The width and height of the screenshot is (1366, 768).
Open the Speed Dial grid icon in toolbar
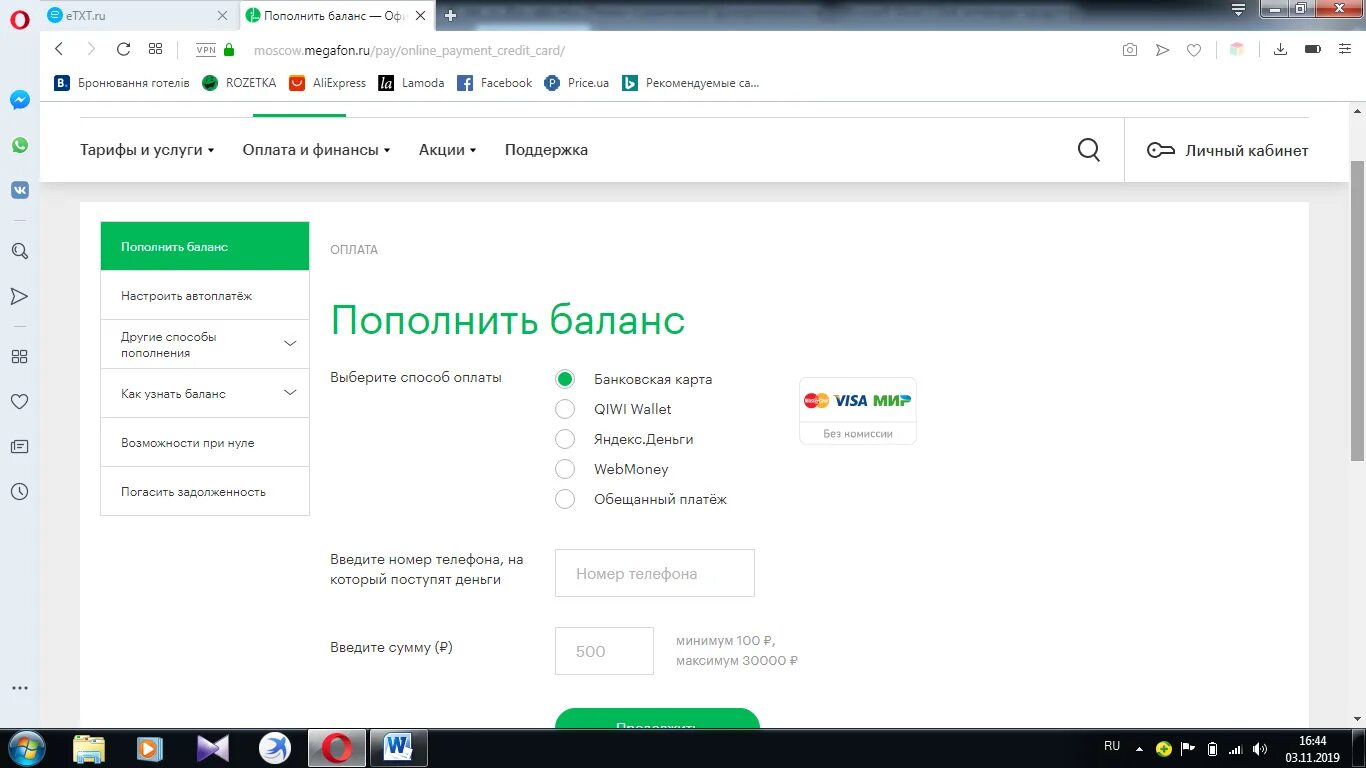[x=155, y=49]
